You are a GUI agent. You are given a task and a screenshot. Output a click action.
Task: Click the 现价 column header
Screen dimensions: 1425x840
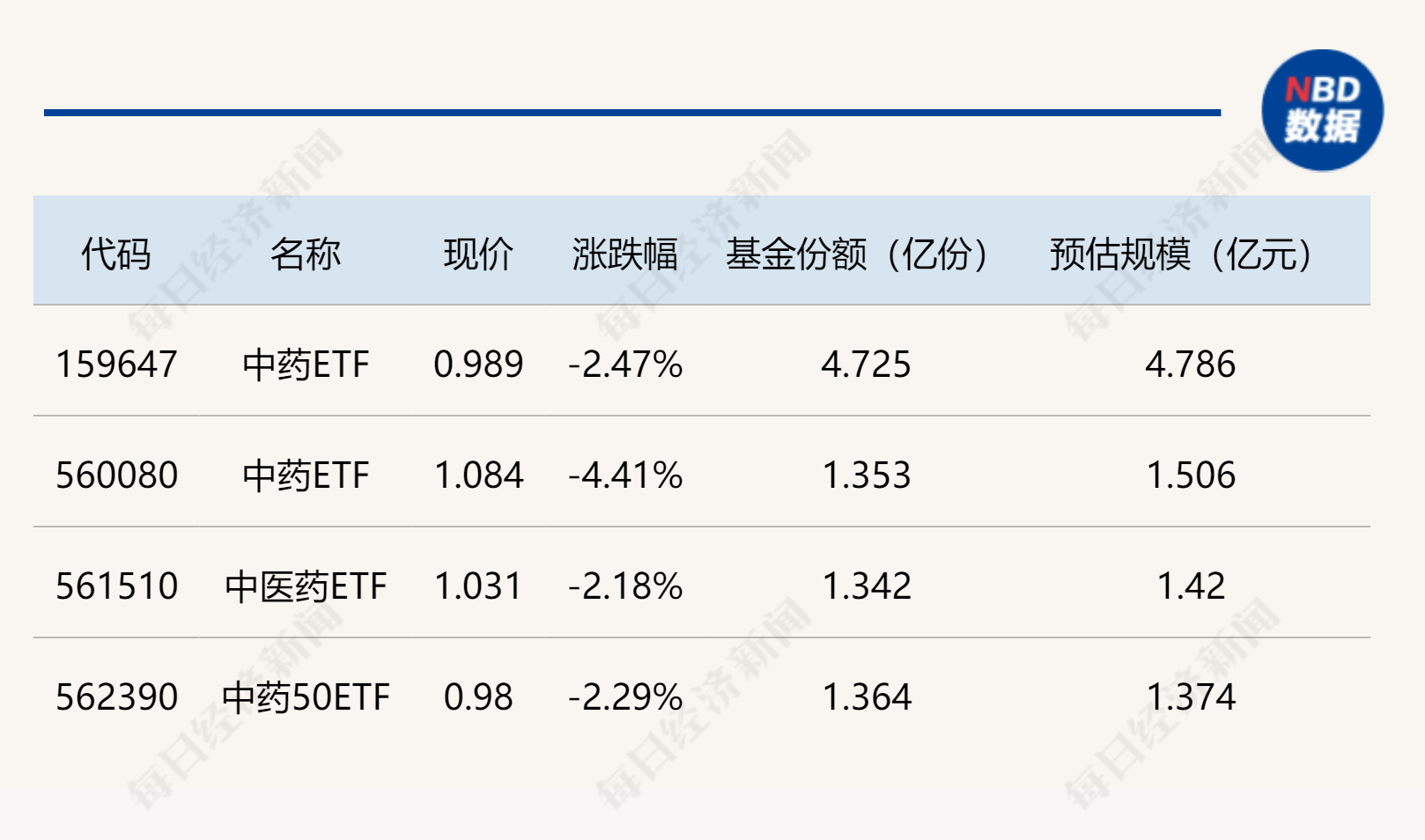[x=478, y=254]
